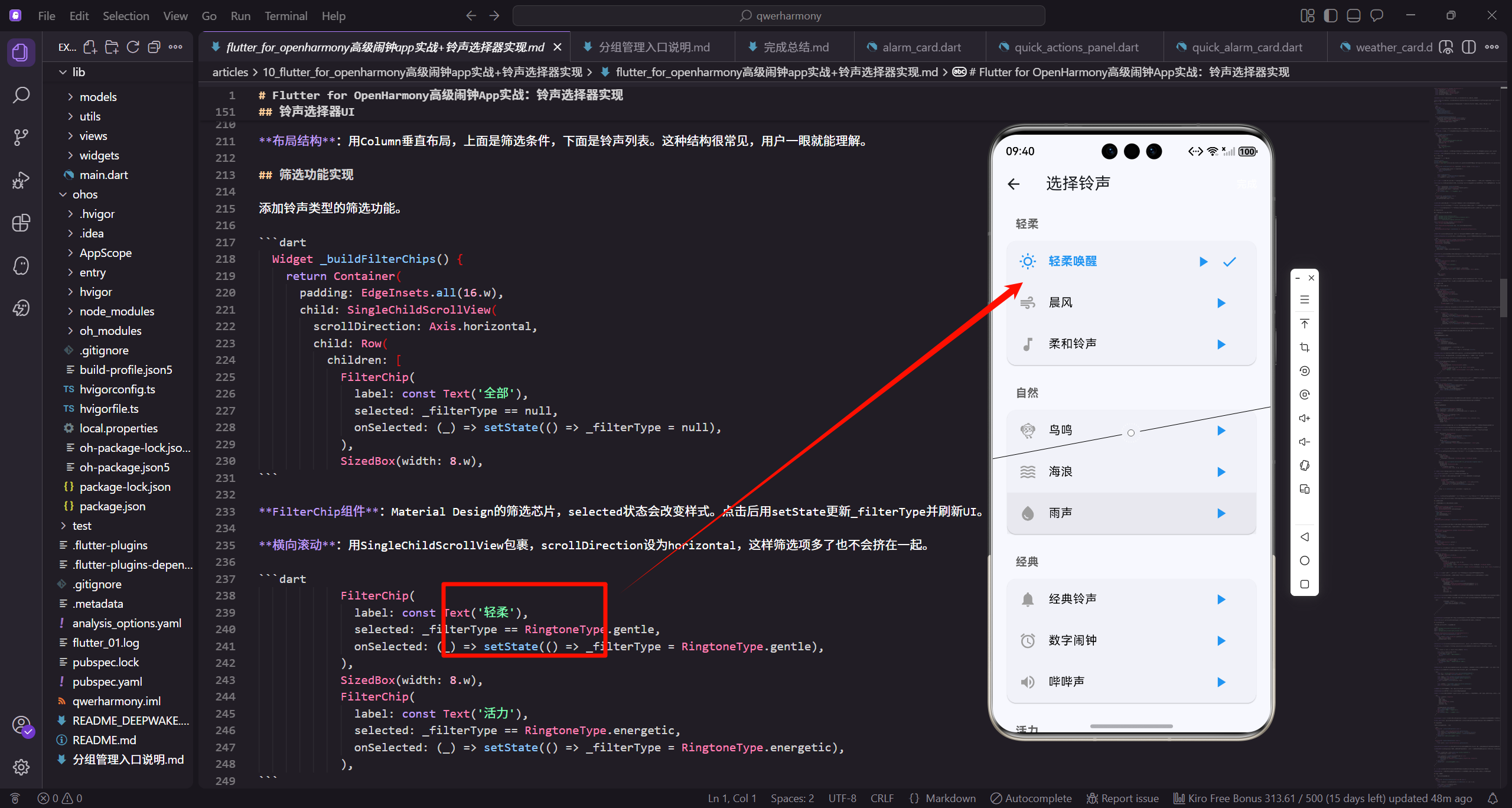Click Report issue in status bar
Image resolution: width=1512 pixels, height=808 pixels.
1123,799
